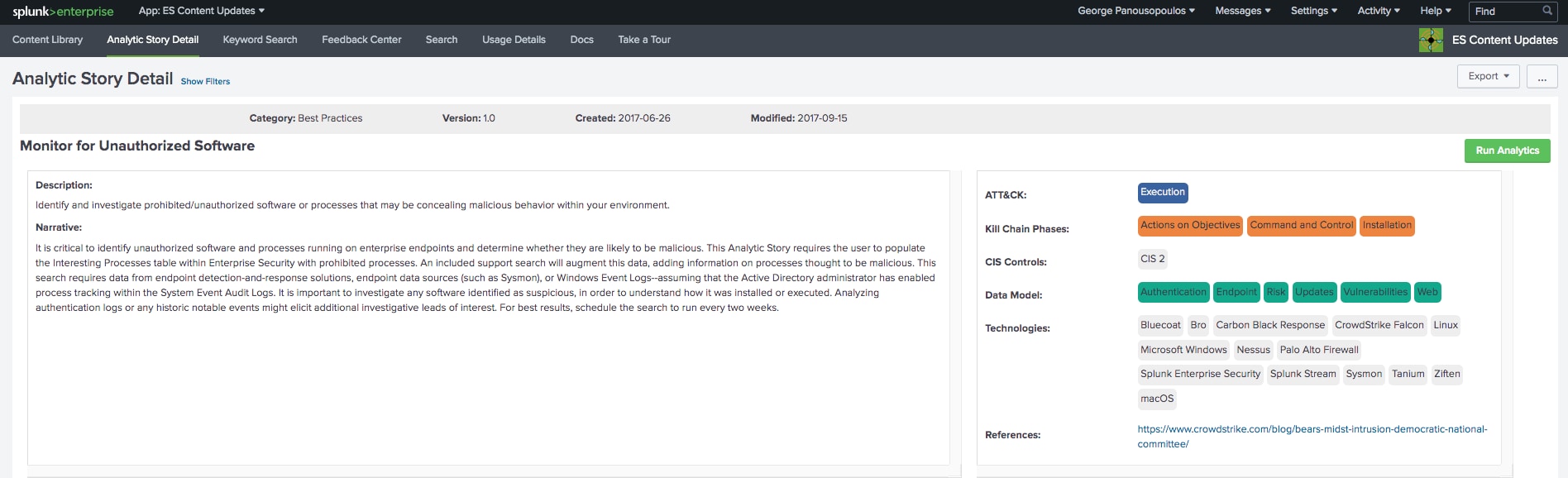Click the Execution ATT&CK tag

[x=1163, y=193]
